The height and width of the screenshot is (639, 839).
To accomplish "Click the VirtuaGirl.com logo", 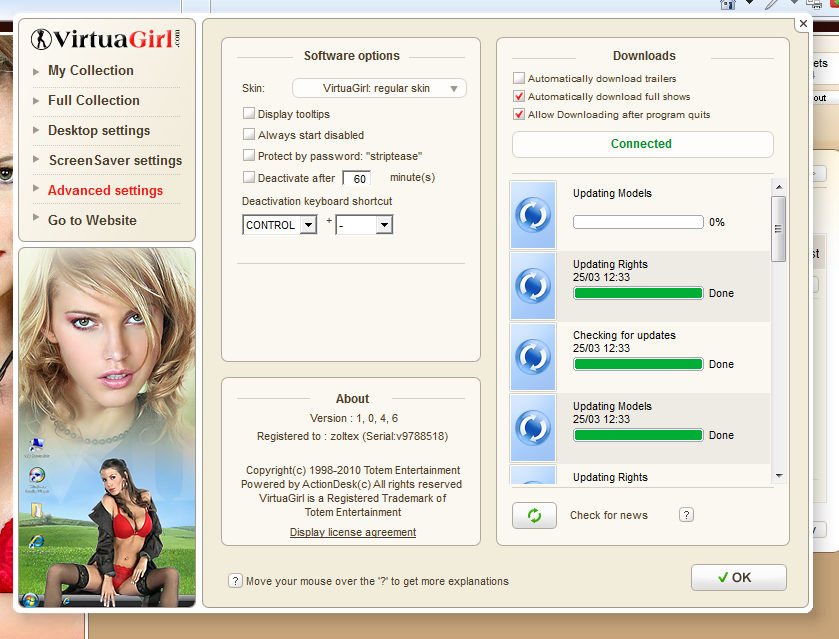I will coord(105,39).
